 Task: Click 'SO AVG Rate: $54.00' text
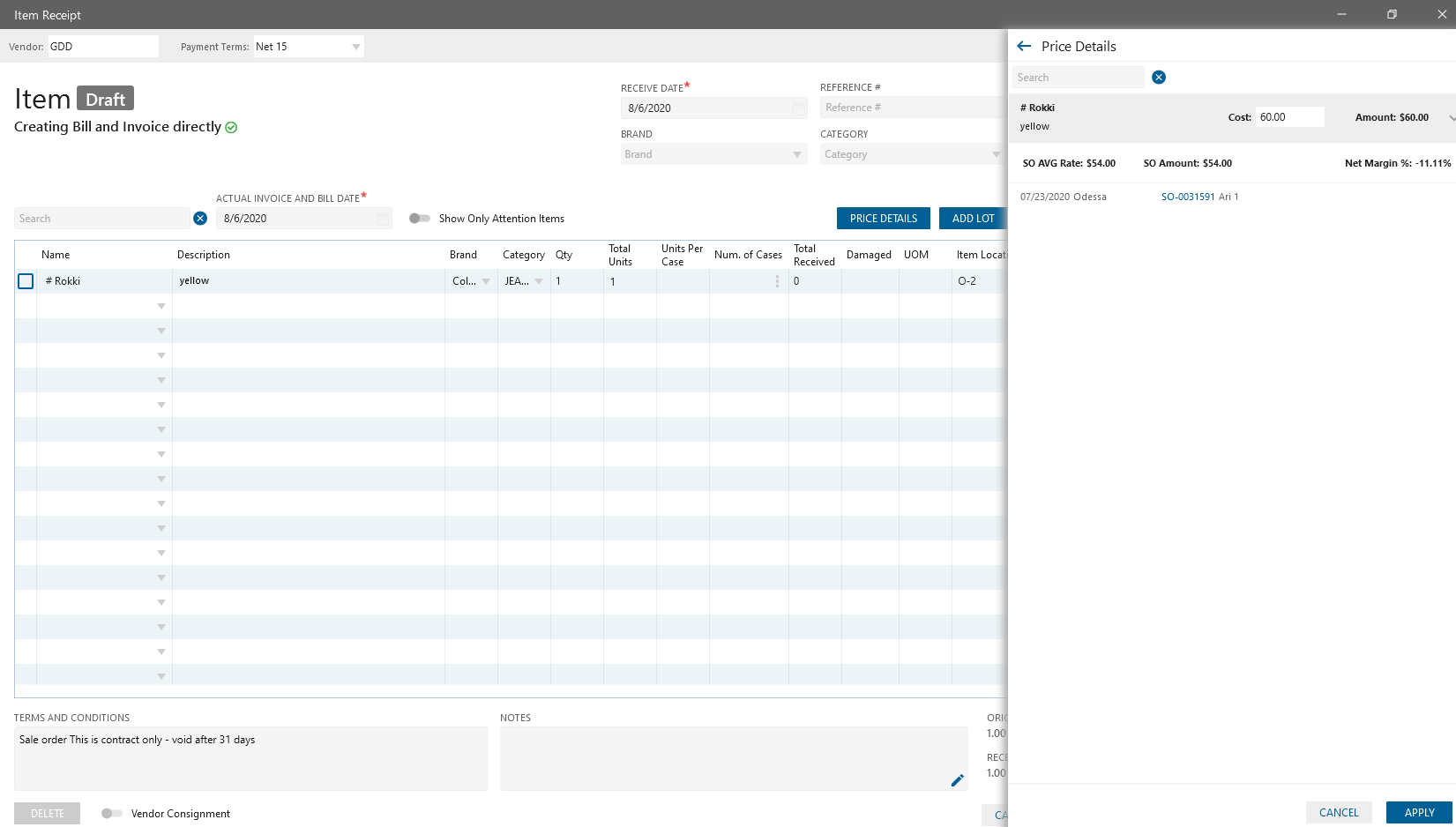(x=1069, y=163)
